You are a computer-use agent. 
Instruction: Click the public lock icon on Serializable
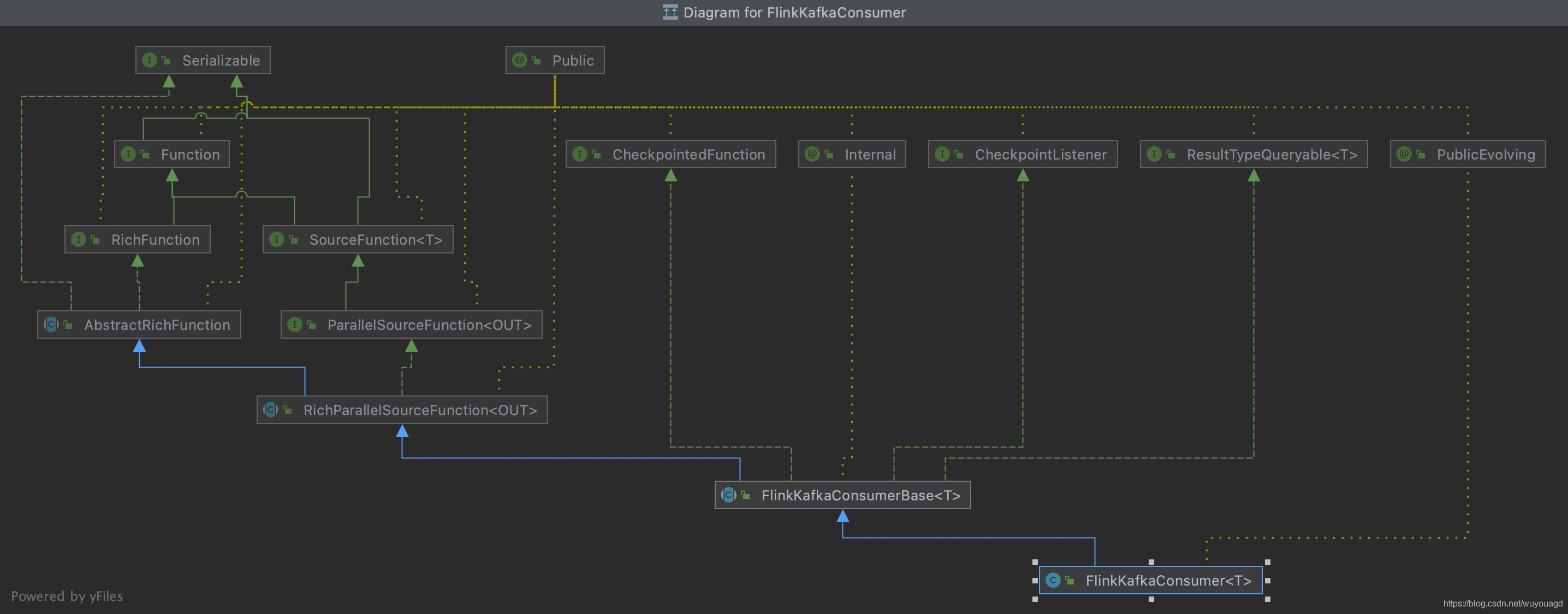166,60
